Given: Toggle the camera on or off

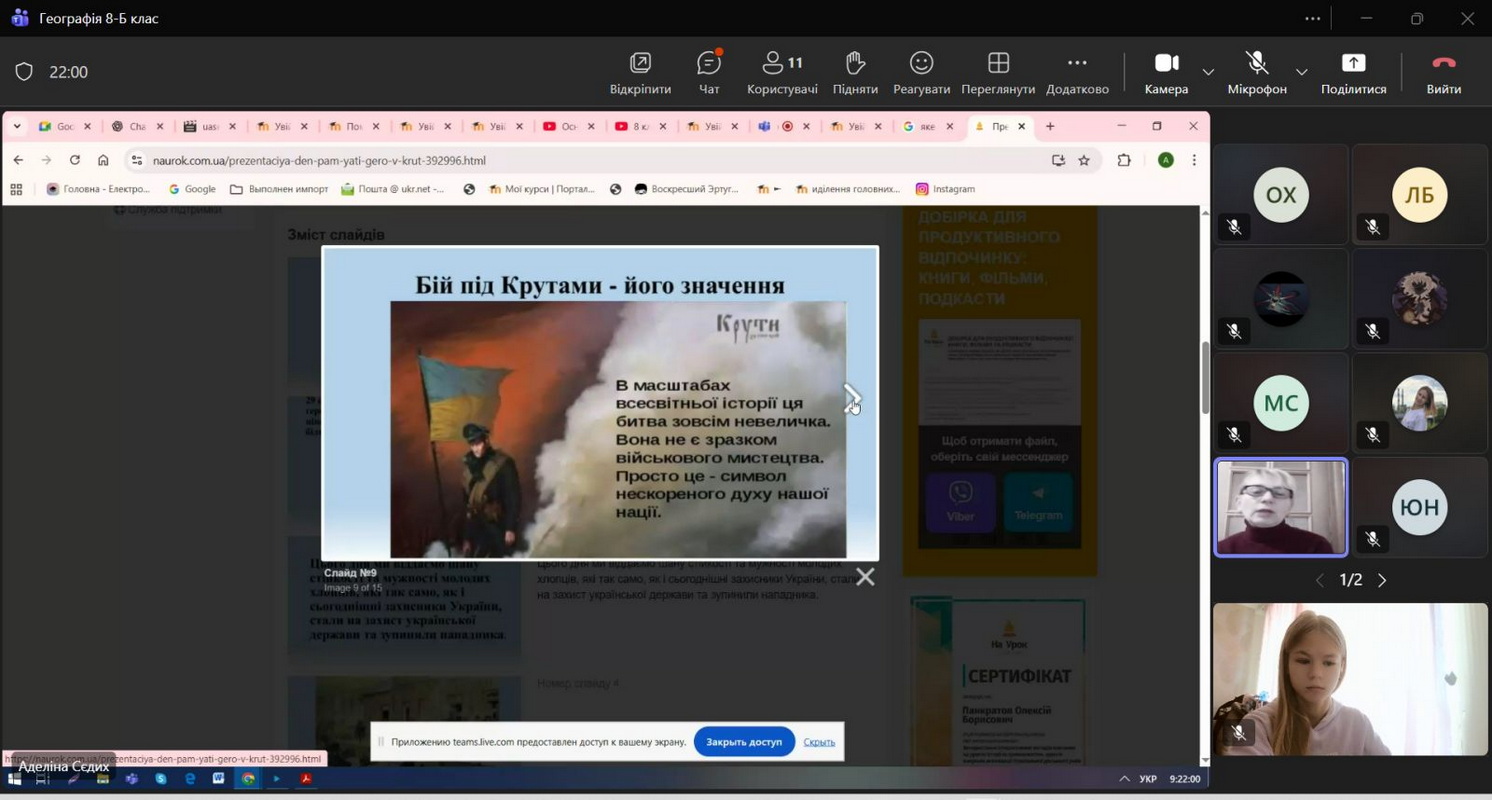Looking at the screenshot, I should pos(1166,72).
